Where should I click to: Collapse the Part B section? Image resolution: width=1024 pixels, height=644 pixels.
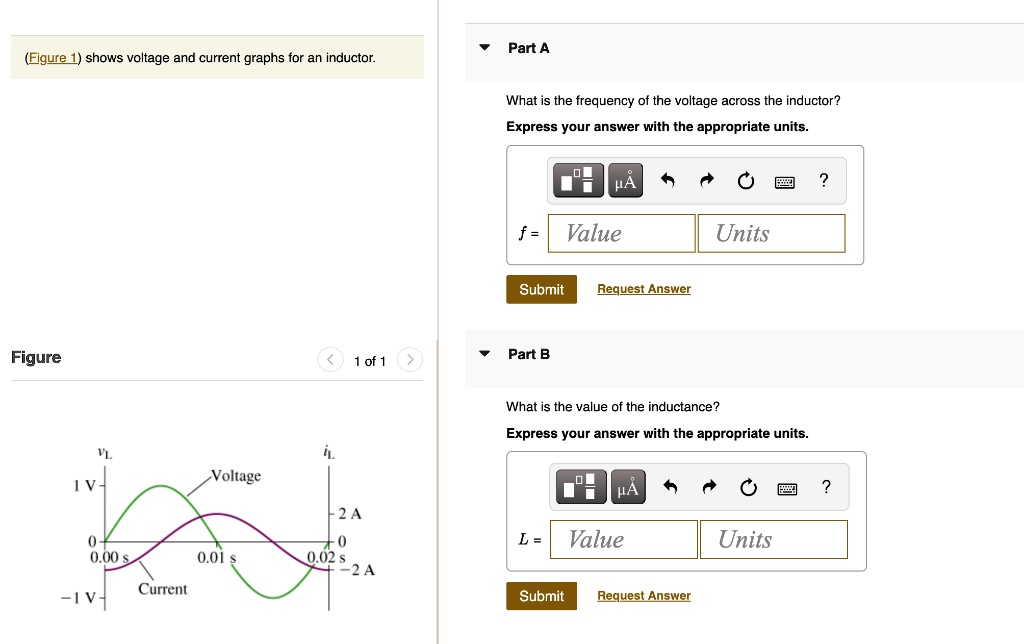483,353
